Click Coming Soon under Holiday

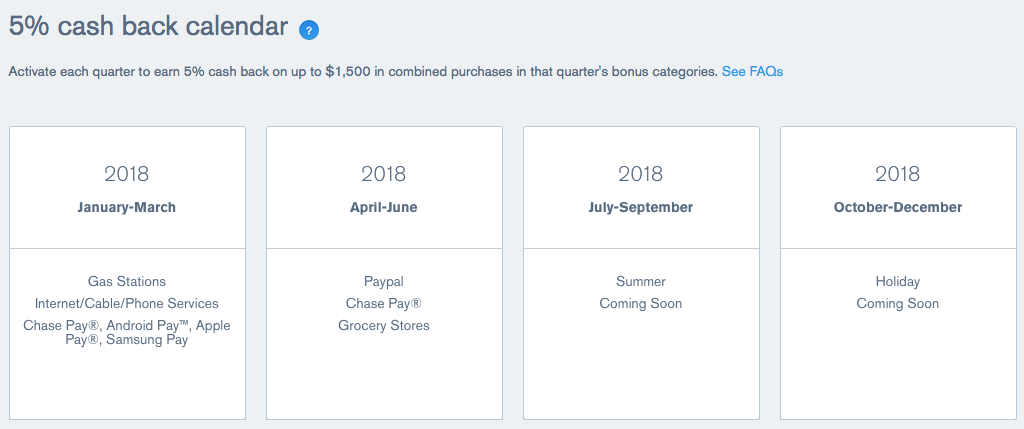898,304
